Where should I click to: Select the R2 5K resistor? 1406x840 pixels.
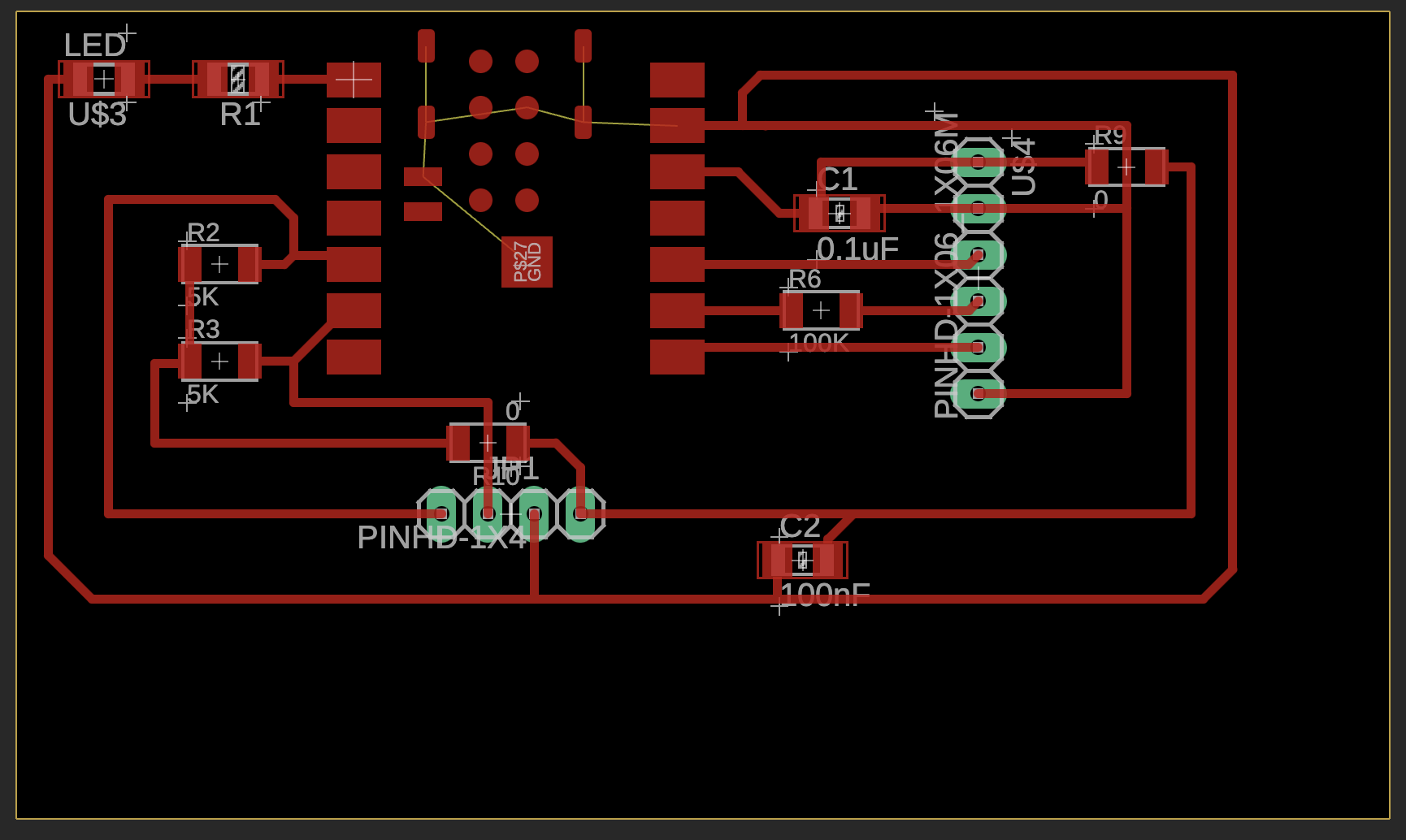pos(219,264)
